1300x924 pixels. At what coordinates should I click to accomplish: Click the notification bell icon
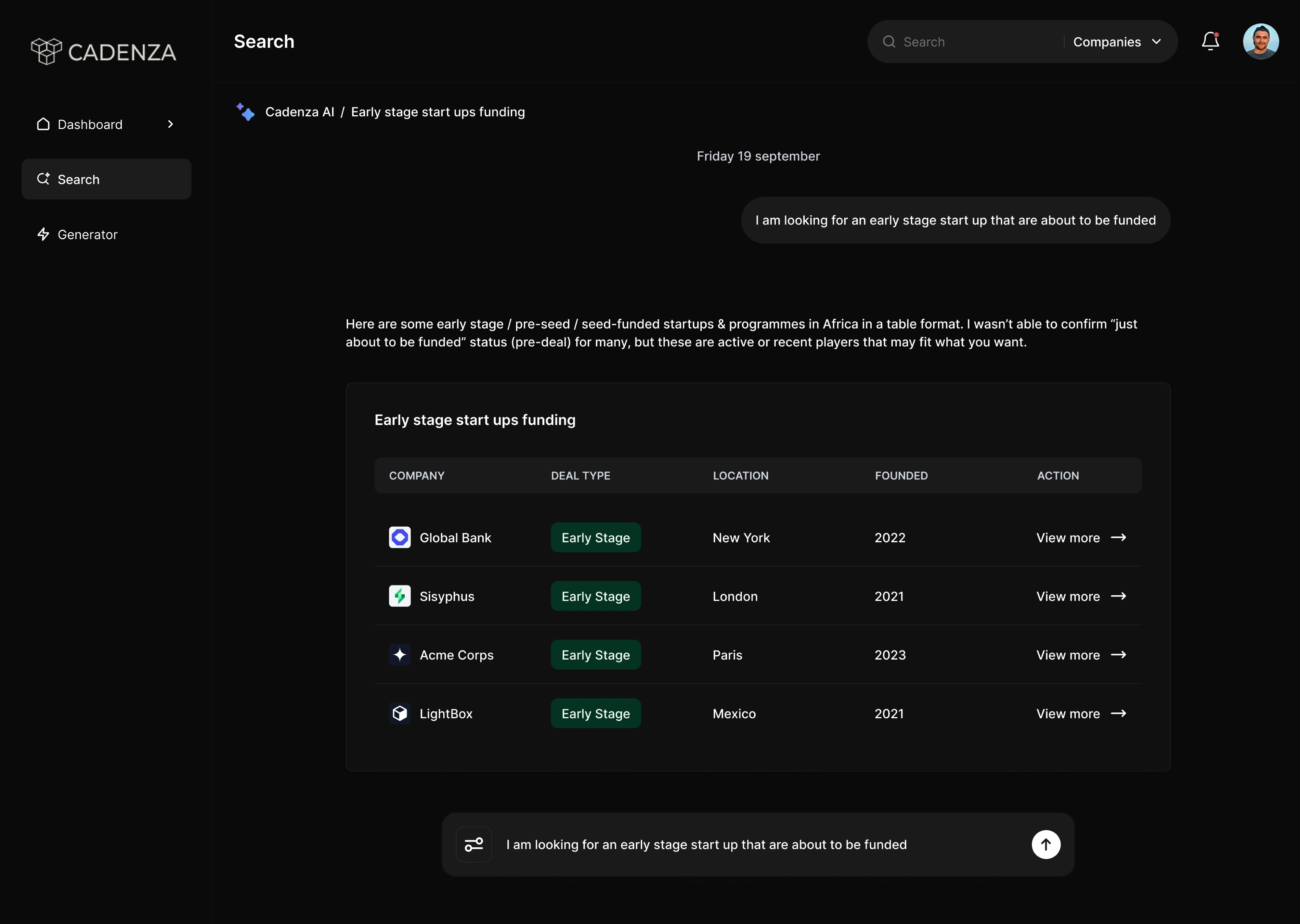1210,42
